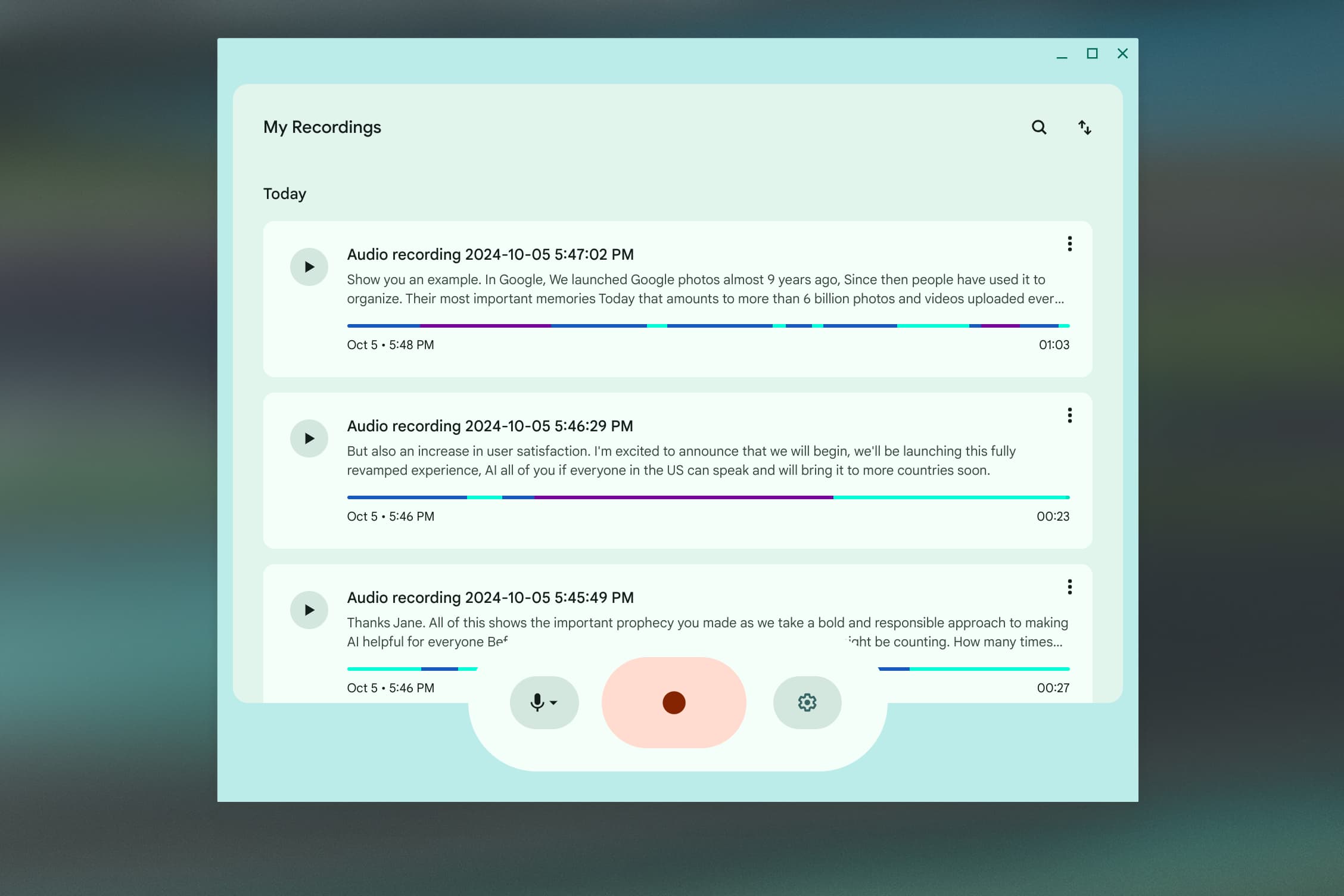The height and width of the screenshot is (896, 1344).
Task: Play the 5:45:49 PM recording
Action: pos(309,609)
